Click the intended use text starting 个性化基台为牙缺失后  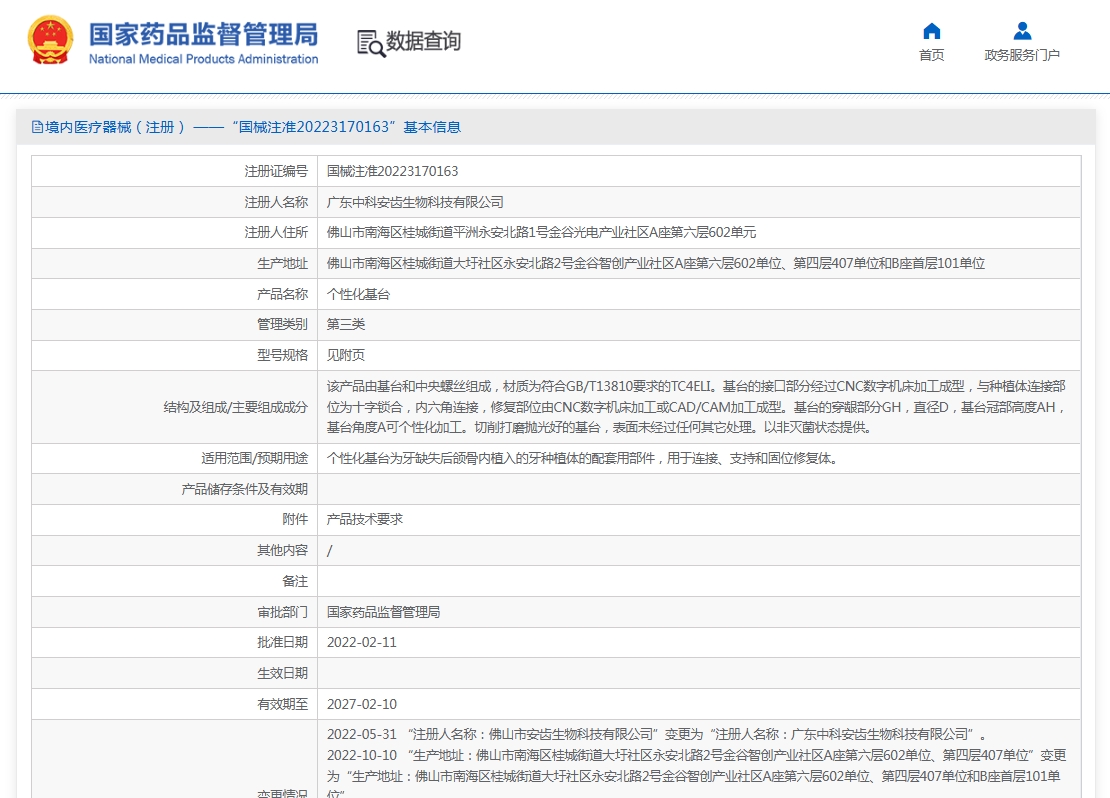point(582,459)
